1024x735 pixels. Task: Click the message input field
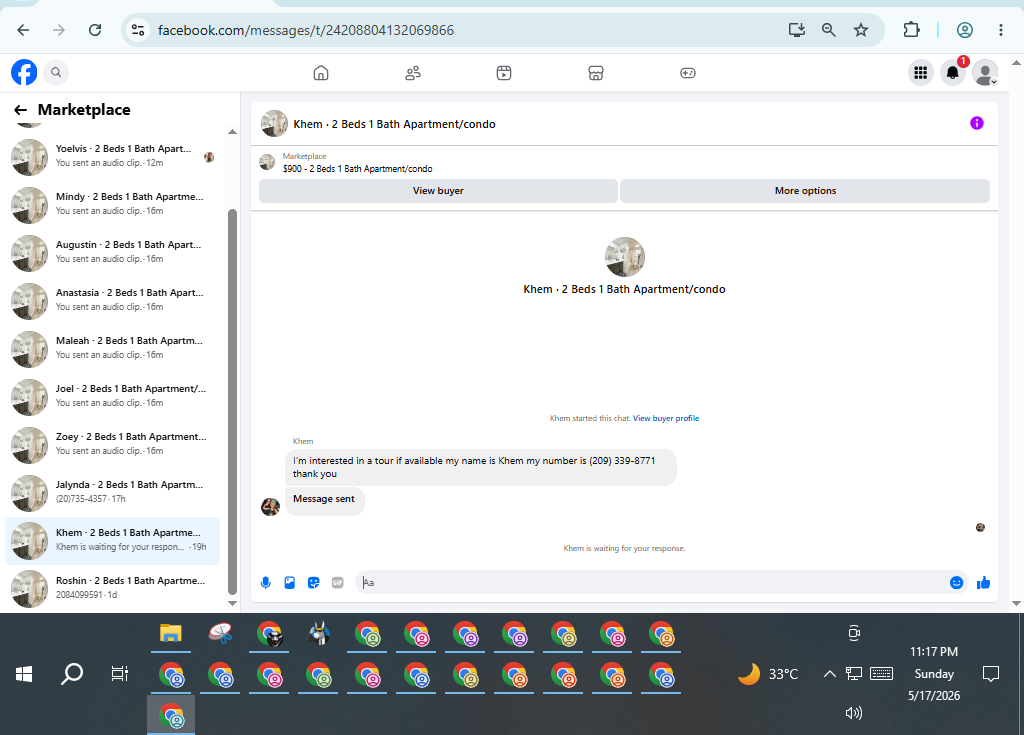coord(651,583)
